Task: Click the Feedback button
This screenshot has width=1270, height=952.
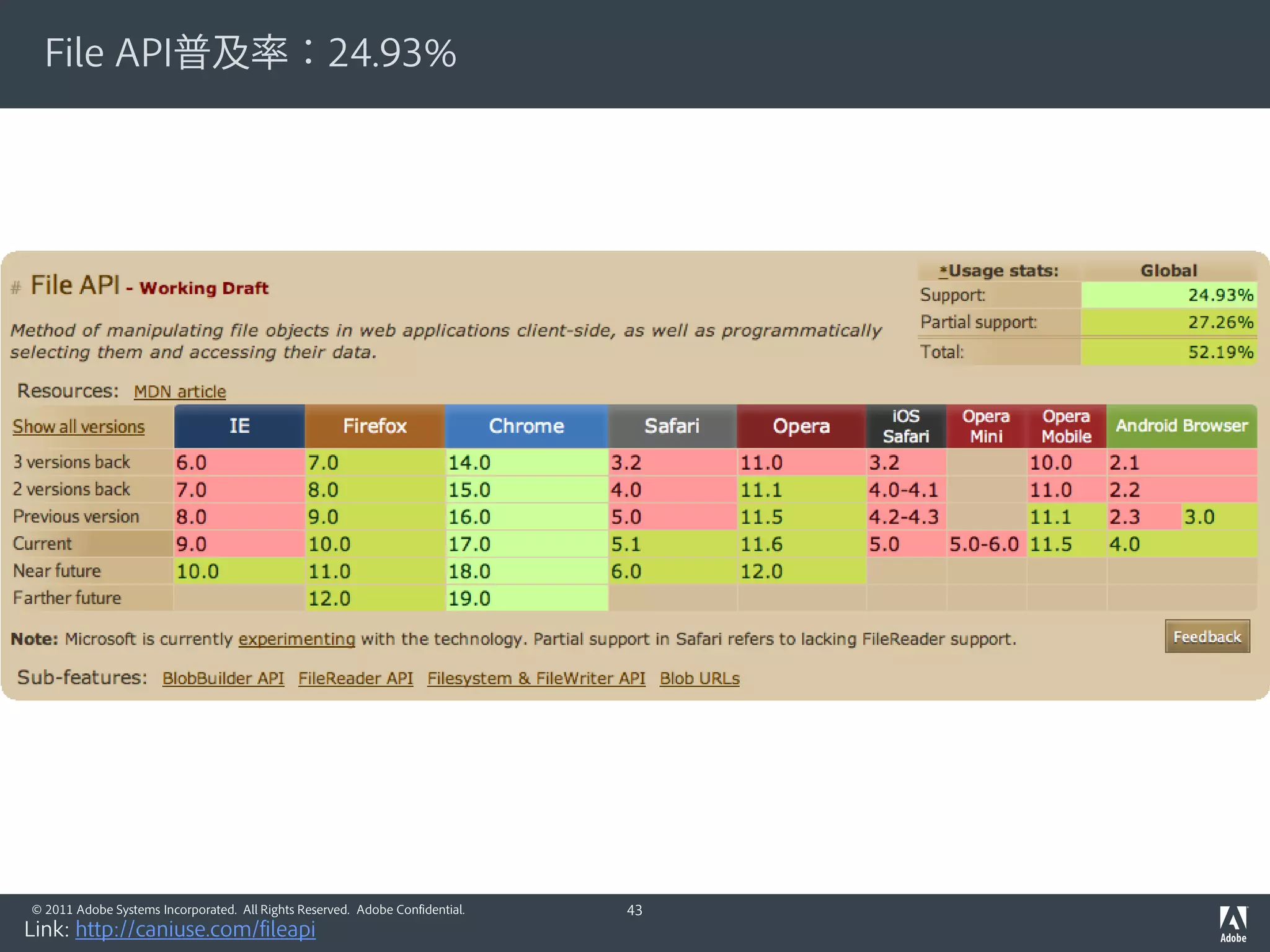Action: [x=1207, y=637]
